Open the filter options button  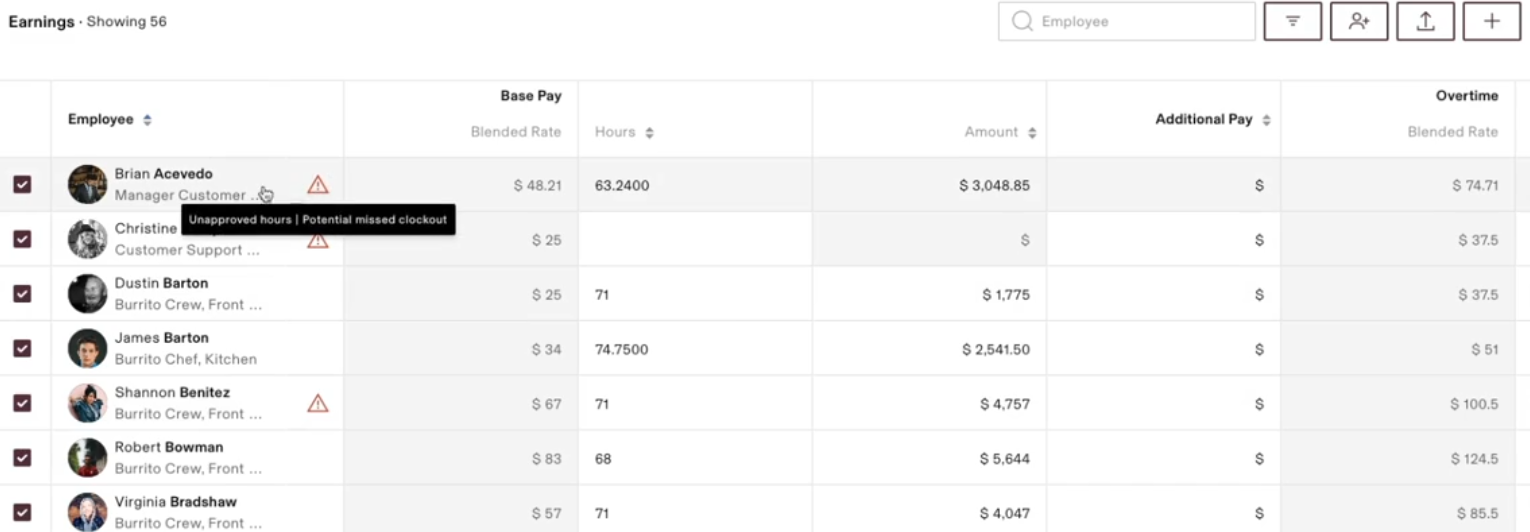1292,21
